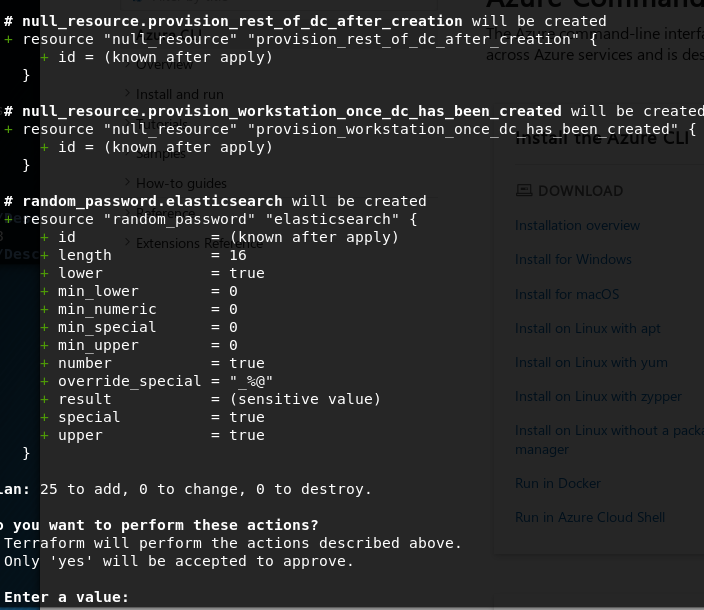Go to Install for macOS
Image resolution: width=704 pixels, height=610 pixels.
pos(567,294)
